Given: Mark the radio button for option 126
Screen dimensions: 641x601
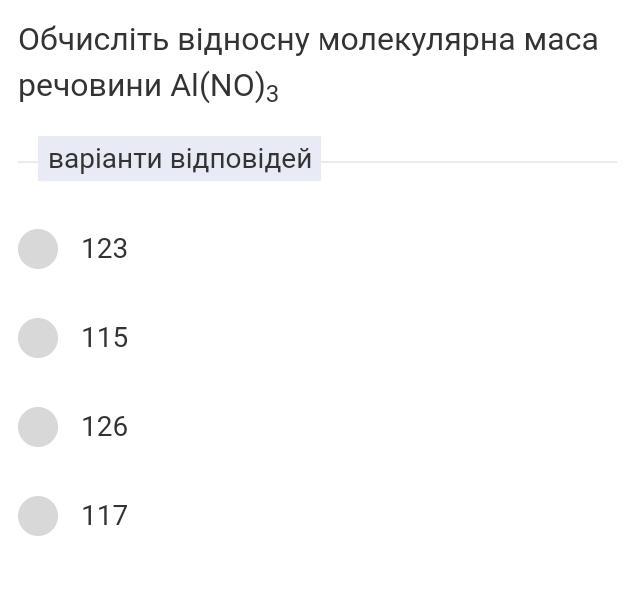Looking at the screenshot, I should pos(38,427).
